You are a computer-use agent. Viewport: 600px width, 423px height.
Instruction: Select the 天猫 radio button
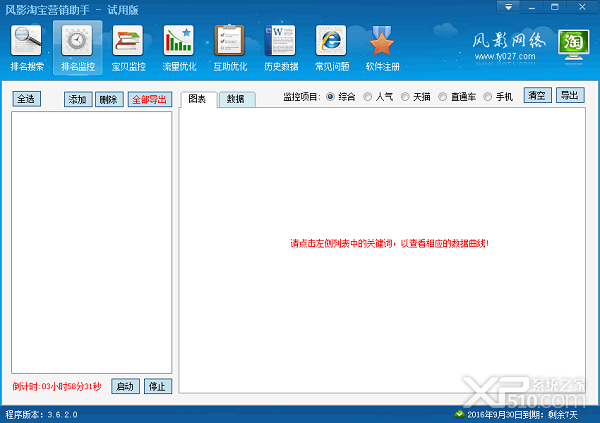(405, 97)
